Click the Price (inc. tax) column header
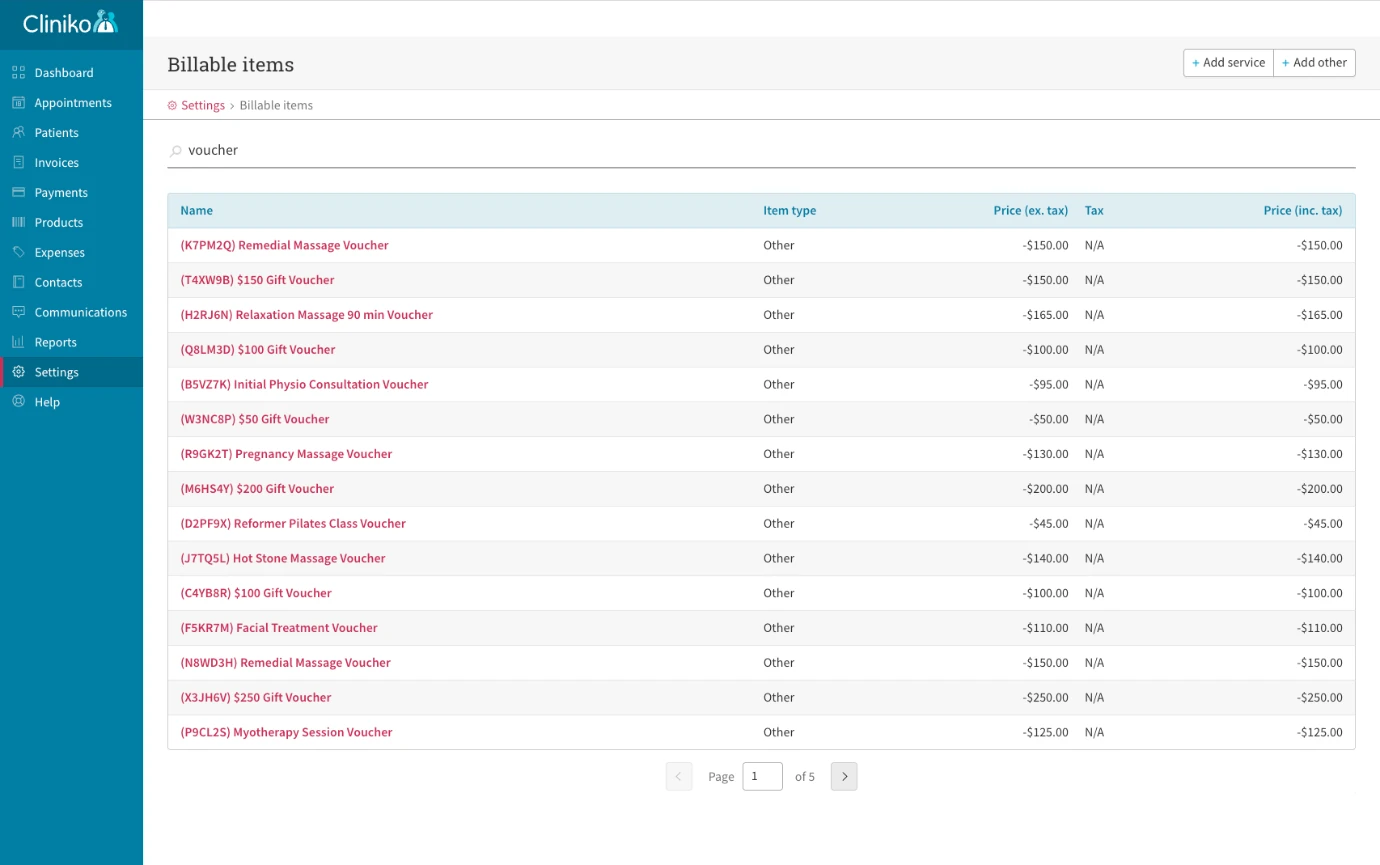Screen dimensions: 1380x865 (x=1303, y=210)
